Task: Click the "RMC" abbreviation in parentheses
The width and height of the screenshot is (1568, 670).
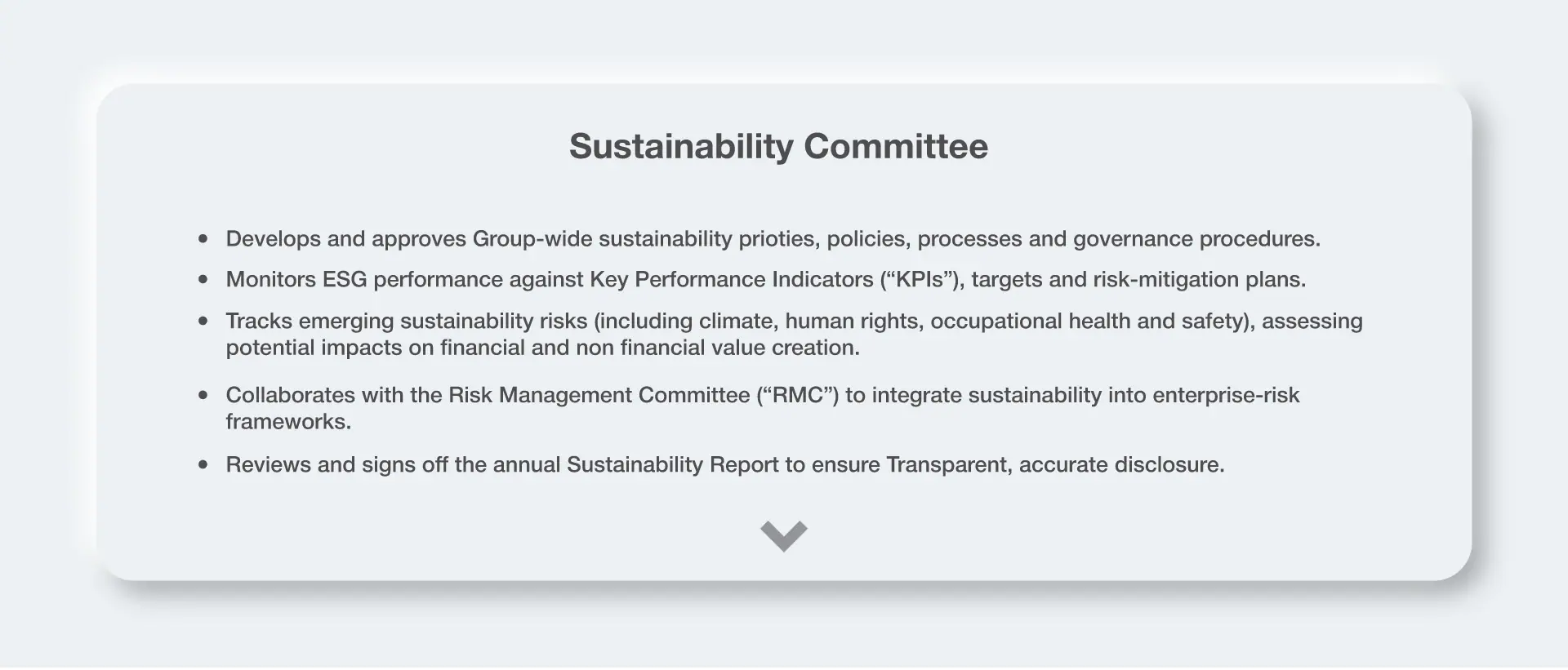Action: [797, 396]
